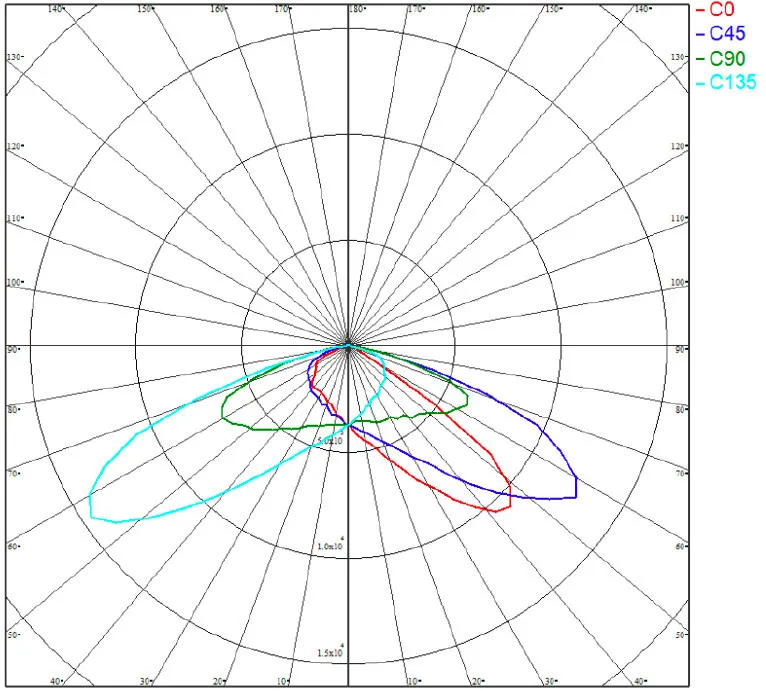The width and height of the screenshot is (766, 691).
Task: Click the C0 legend label
Action: 723,9
